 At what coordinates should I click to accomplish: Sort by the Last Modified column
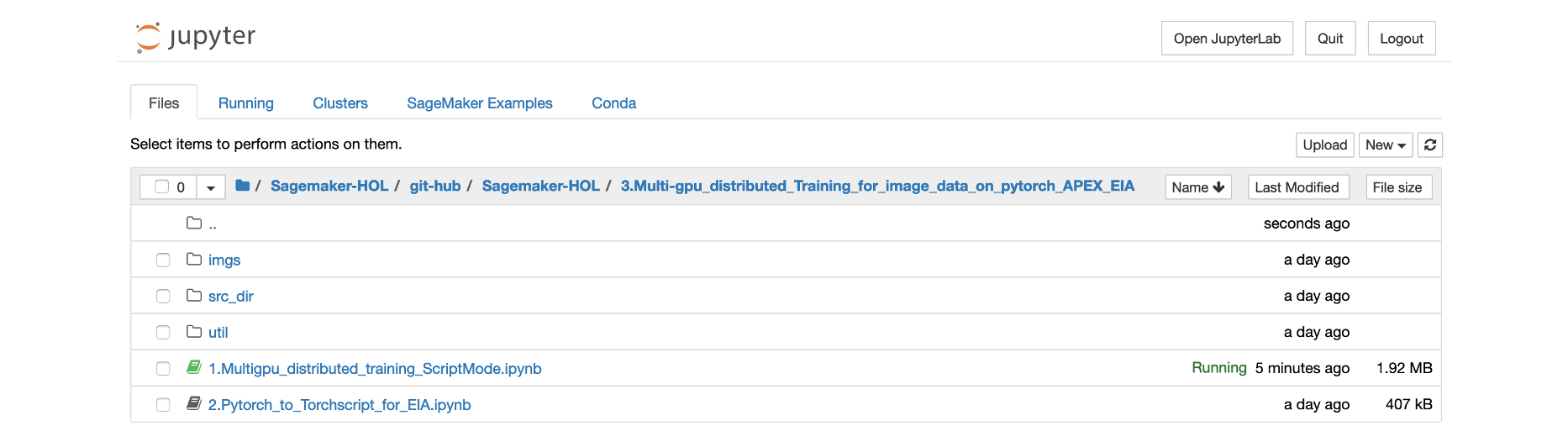(1297, 187)
